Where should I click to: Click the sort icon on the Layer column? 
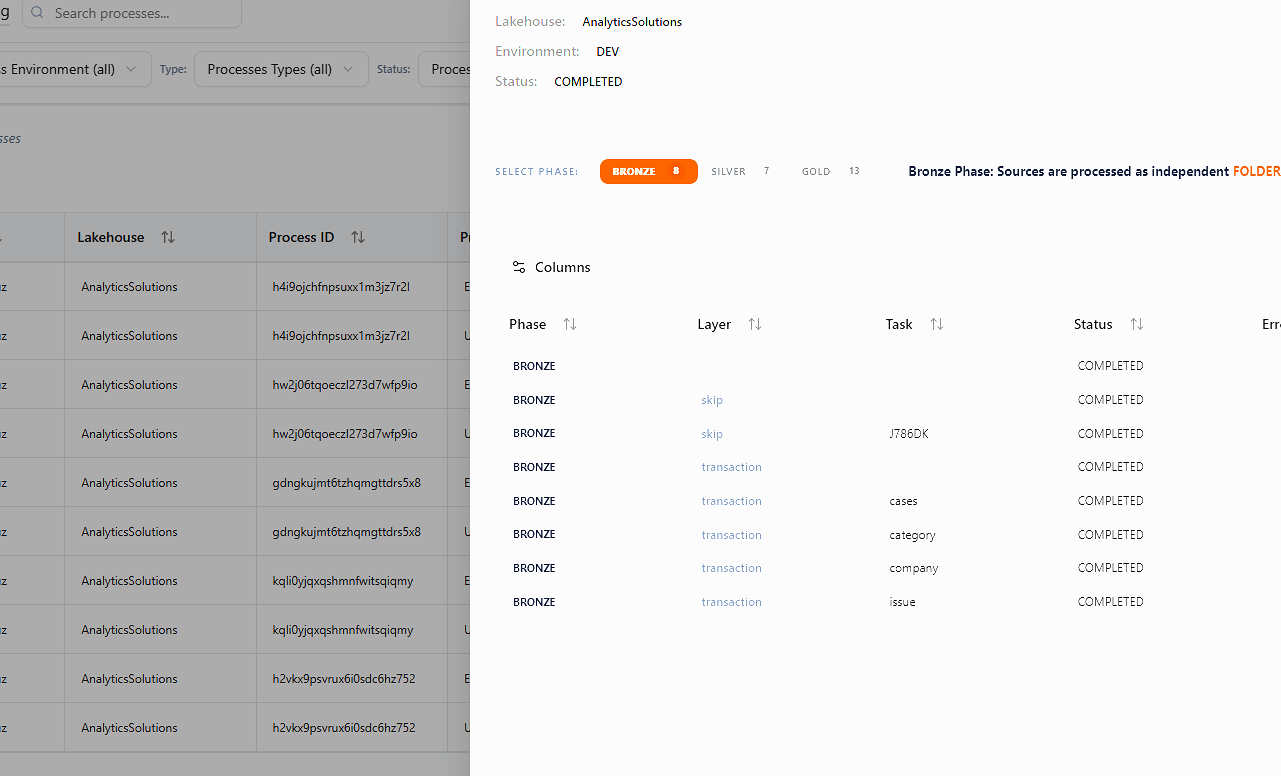[x=754, y=323]
